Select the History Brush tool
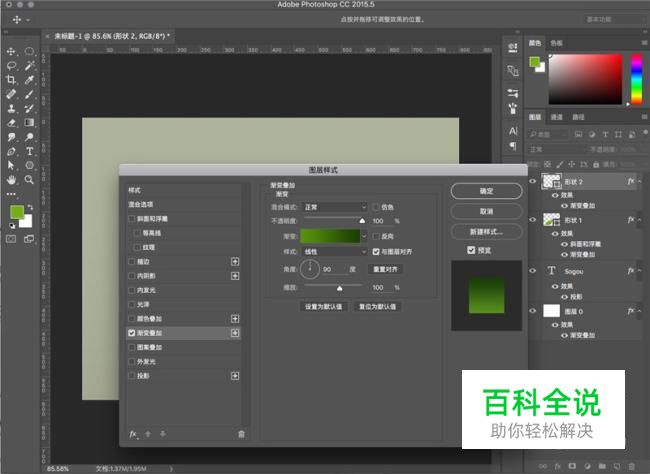 (29, 109)
